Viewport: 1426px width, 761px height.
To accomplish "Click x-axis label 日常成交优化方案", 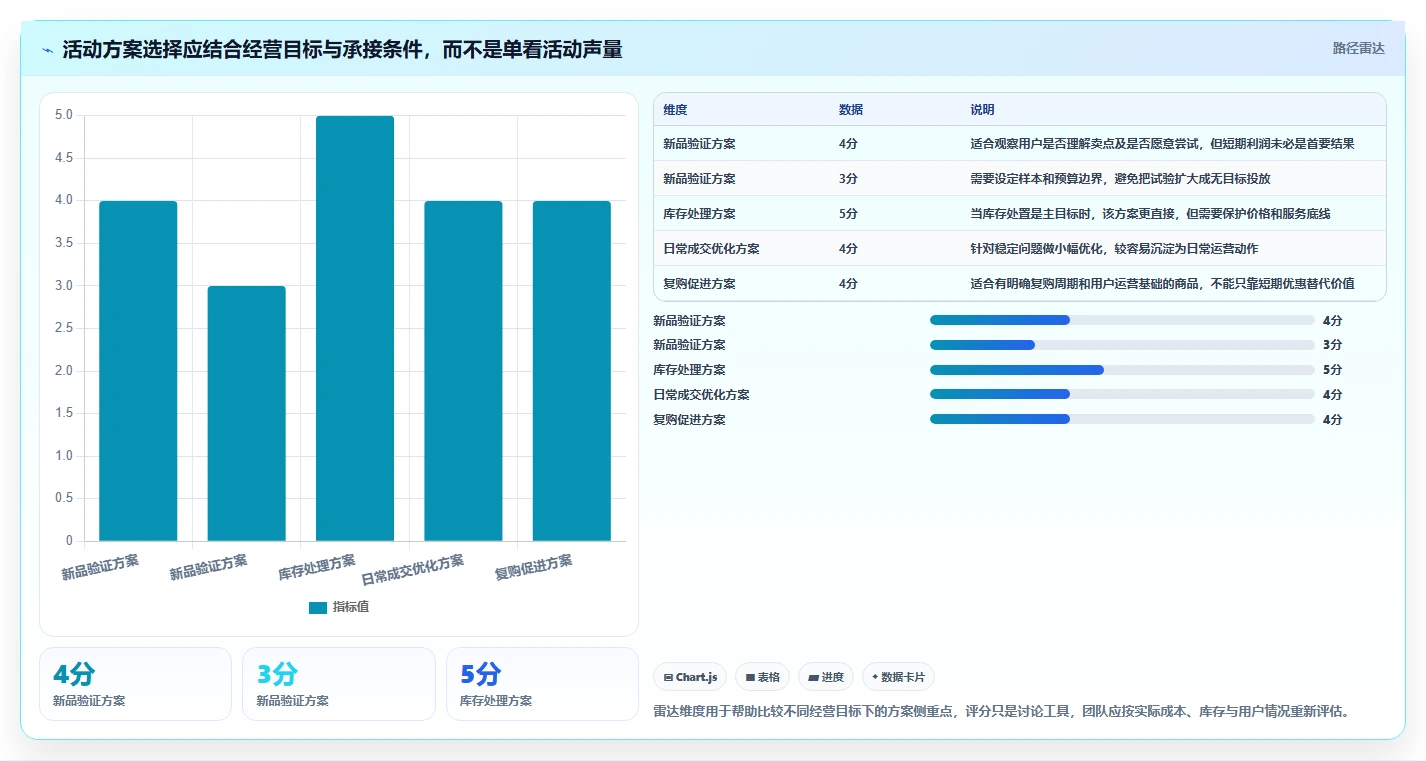I will [413, 569].
